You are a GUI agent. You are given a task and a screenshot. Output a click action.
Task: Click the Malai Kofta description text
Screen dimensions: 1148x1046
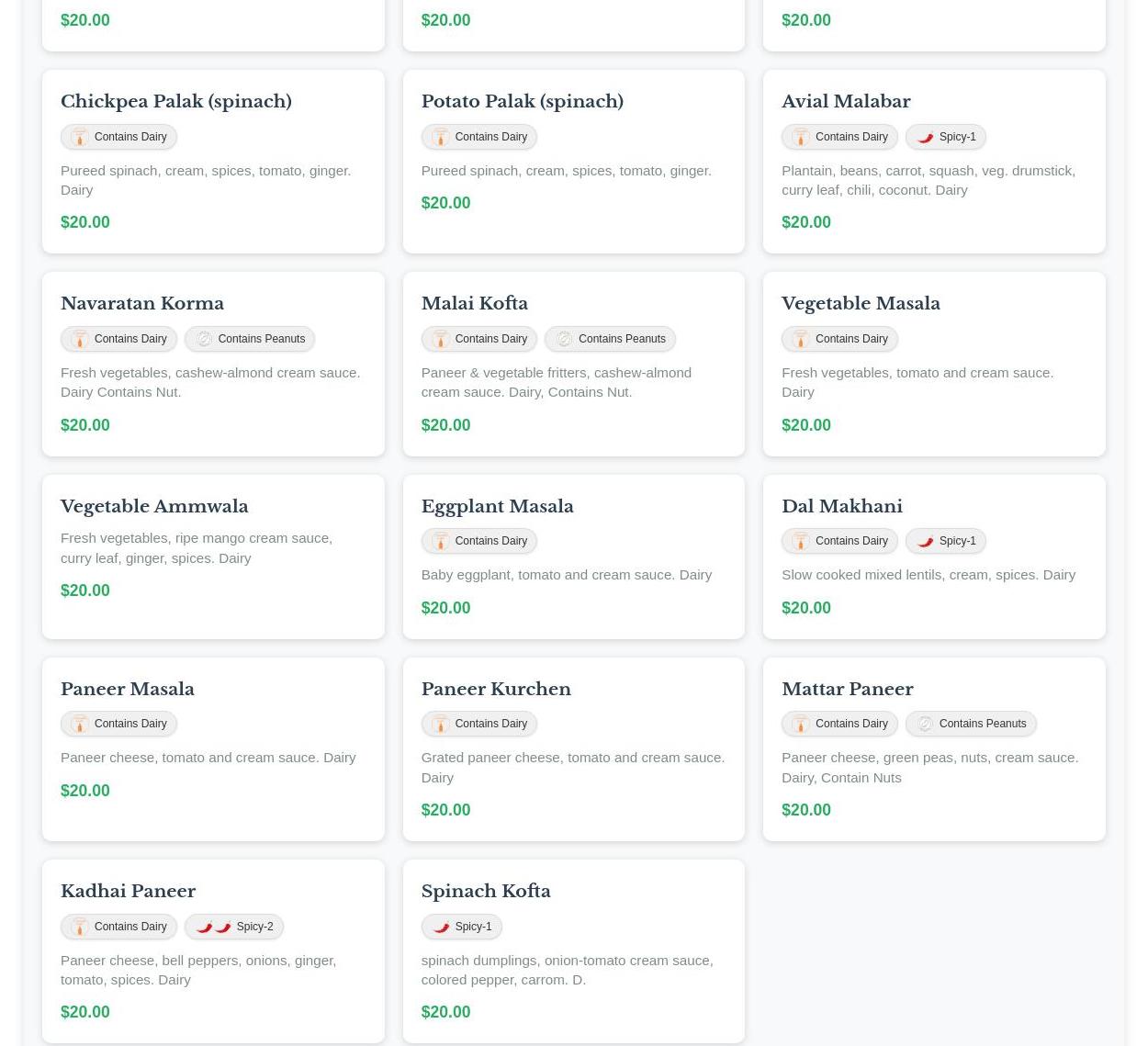(x=556, y=382)
